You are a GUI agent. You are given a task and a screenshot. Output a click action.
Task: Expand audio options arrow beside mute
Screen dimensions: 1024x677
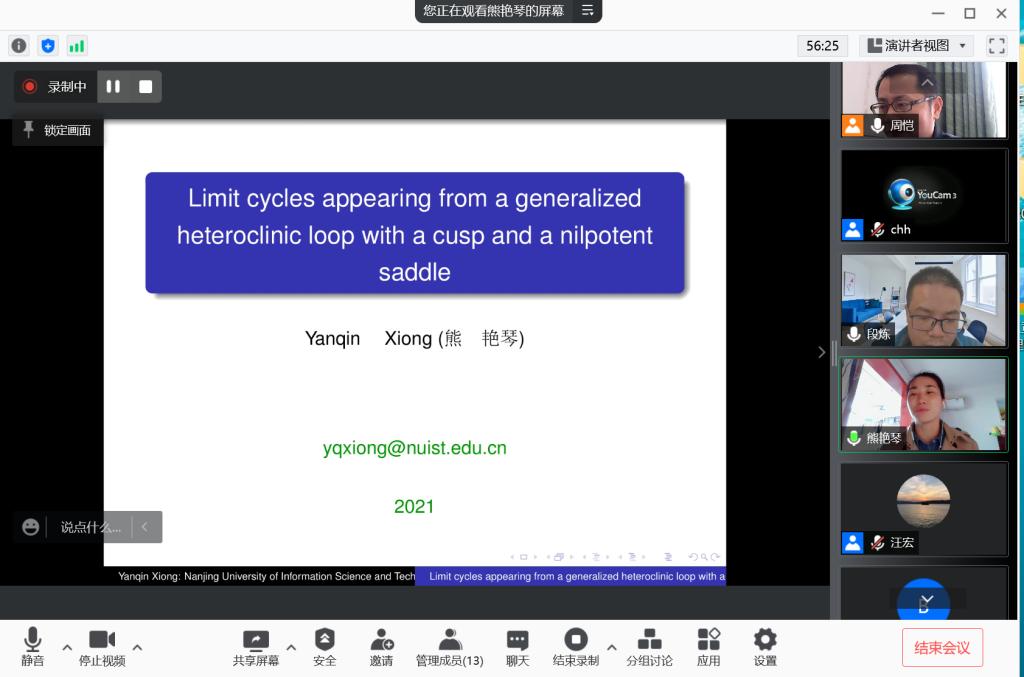[x=67, y=647]
